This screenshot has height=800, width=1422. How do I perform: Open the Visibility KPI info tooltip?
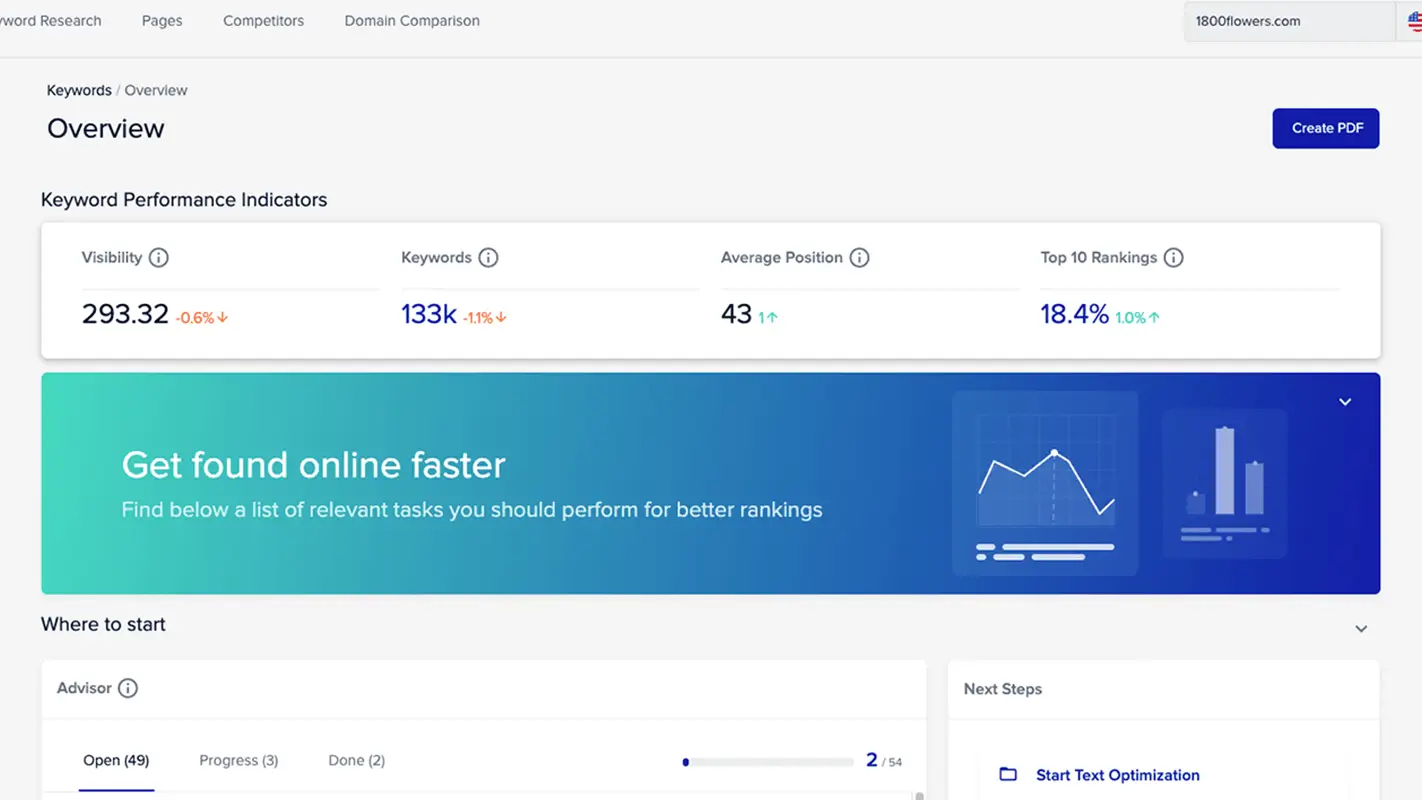pyautogui.click(x=159, y=257)
